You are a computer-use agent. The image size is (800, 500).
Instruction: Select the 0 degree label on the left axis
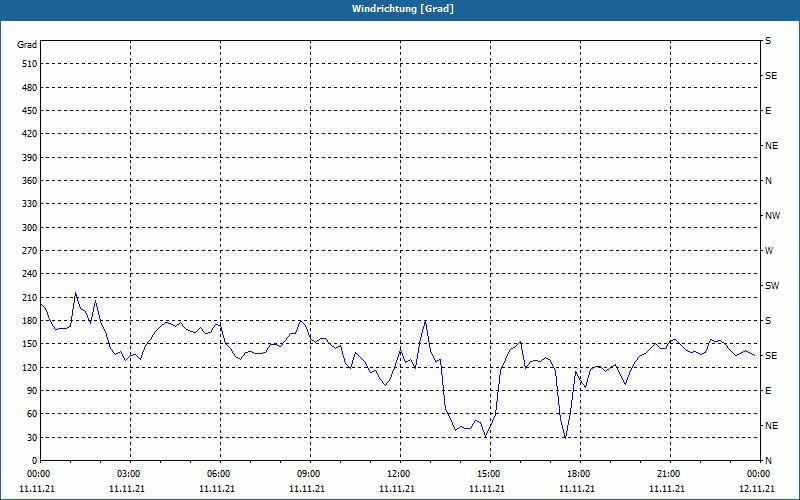[x=34, y=461]
